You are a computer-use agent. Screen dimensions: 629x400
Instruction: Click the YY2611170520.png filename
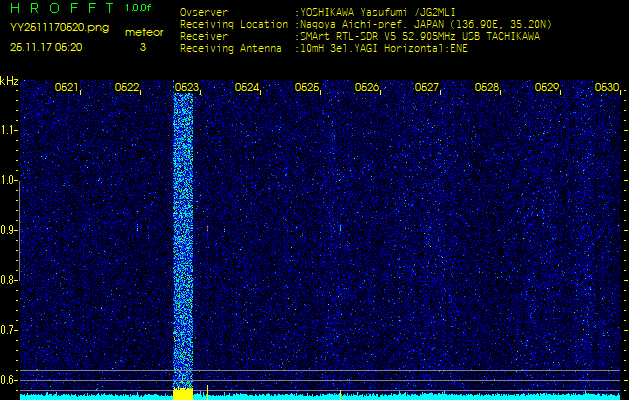59,28
